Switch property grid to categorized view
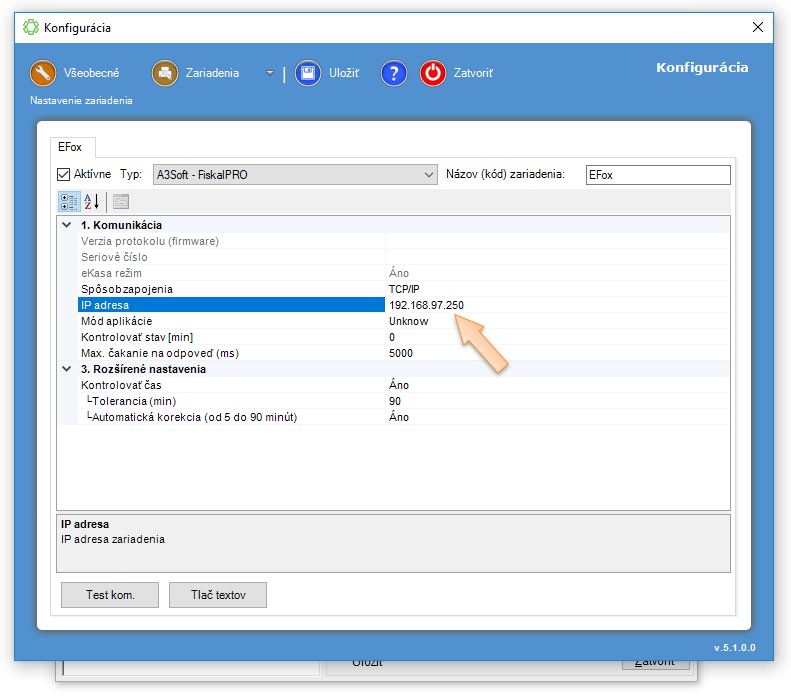791x697 pixels. pyautogui.click(x=69, y=201)
